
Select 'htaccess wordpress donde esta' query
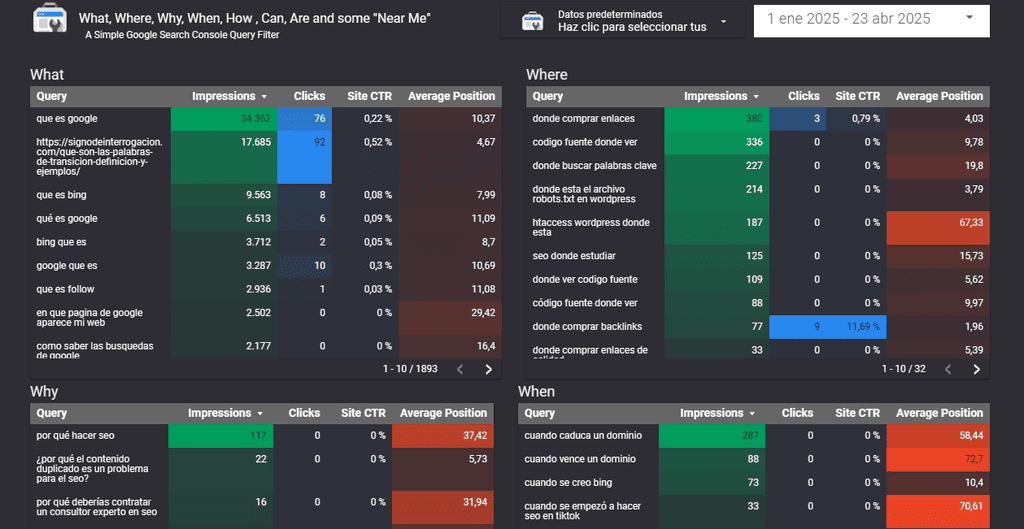[591, 227]
